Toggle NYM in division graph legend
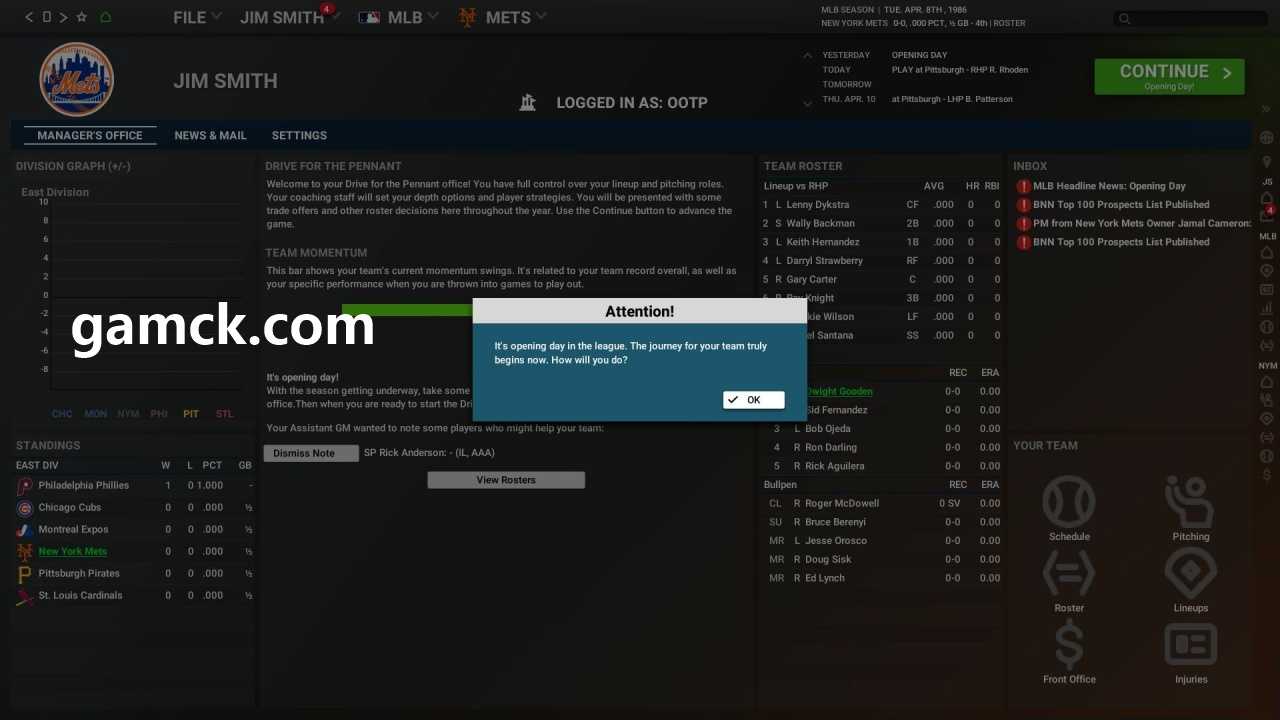Screen dimensions: 1280x720 point(128,414)
